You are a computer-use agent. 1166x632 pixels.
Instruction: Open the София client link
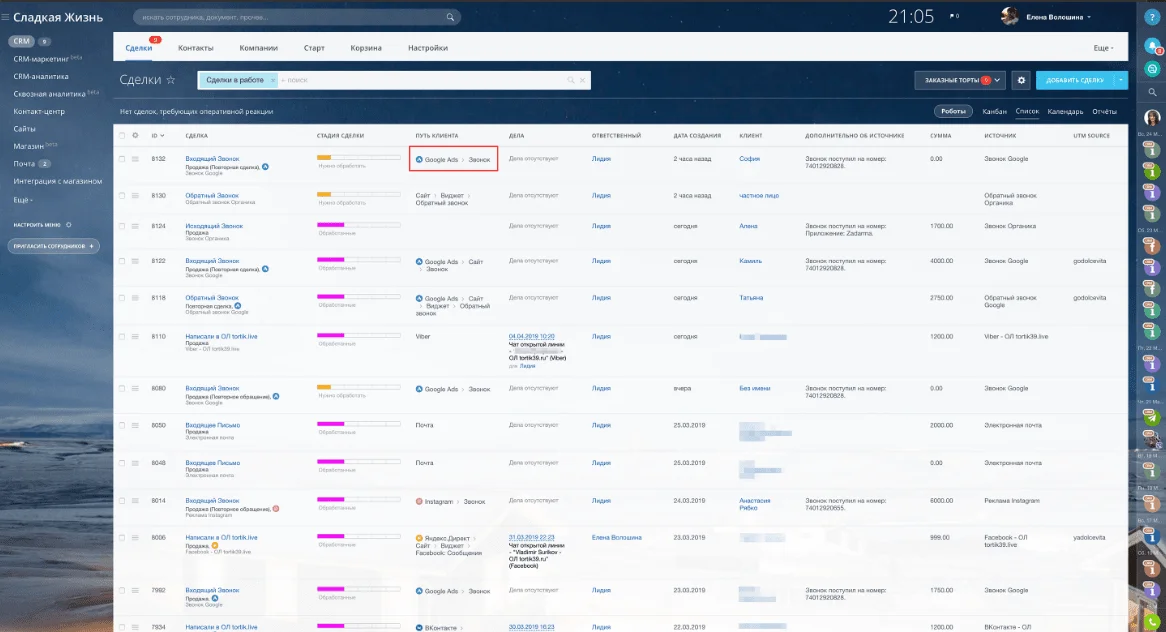point(749,159)
